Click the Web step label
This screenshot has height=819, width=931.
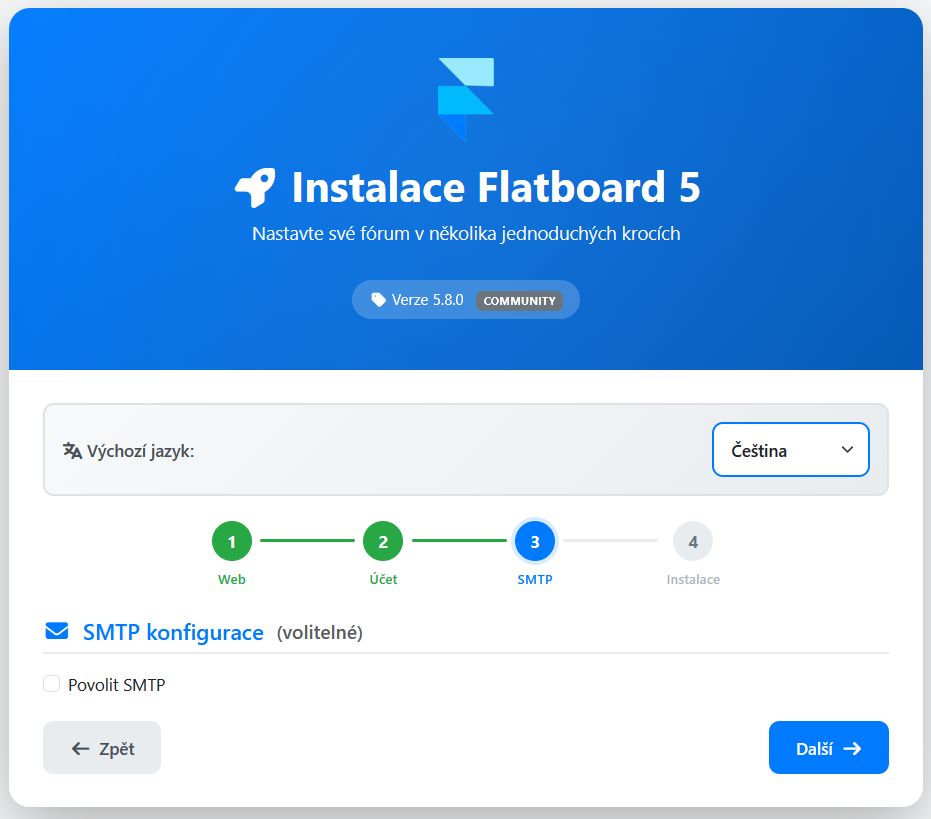point(232,580)
